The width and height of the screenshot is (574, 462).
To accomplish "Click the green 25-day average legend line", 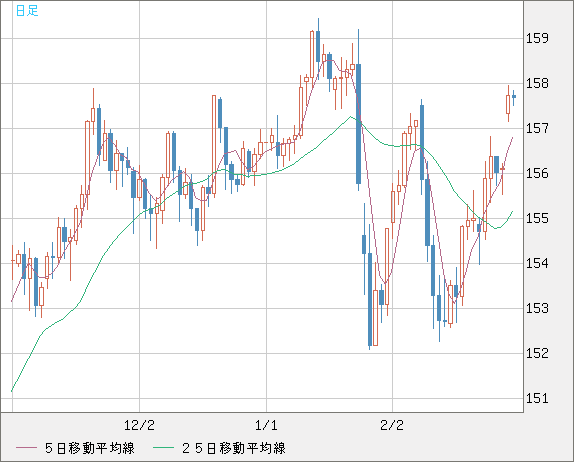I will click(x=163, y=448).
